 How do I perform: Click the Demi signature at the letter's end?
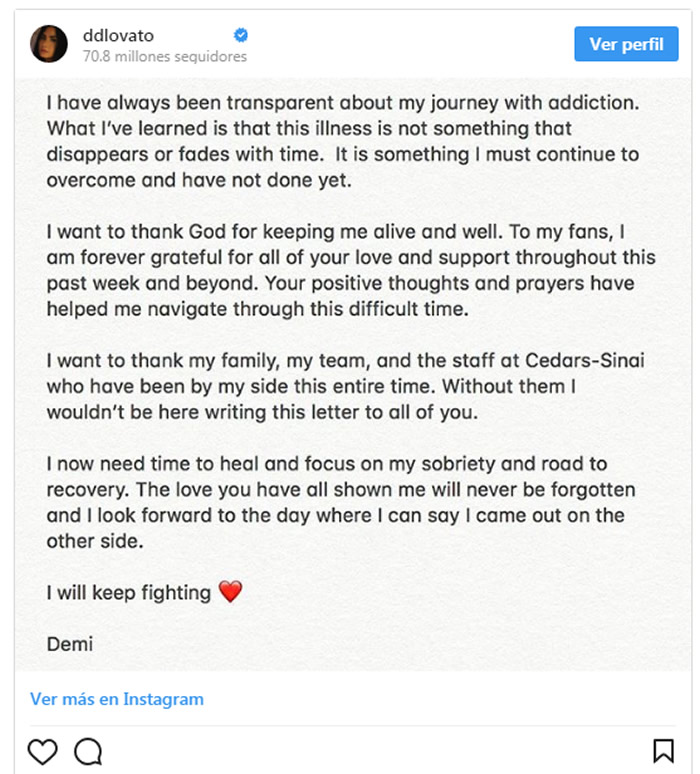coord(70,644)
